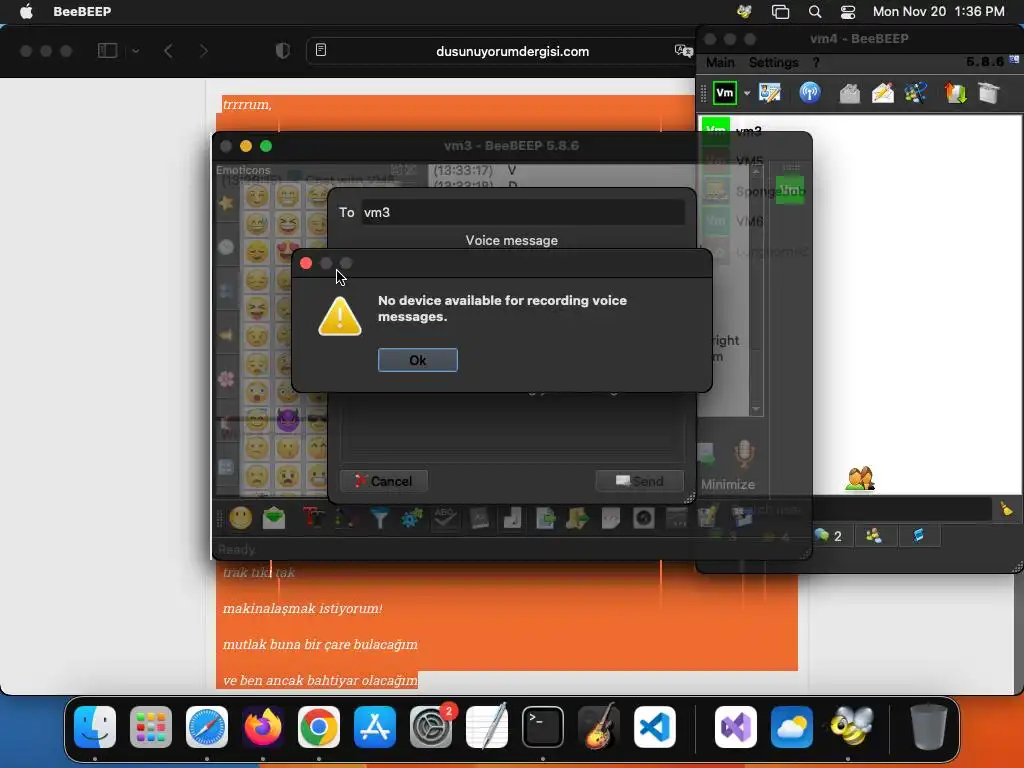1024x768 pixels.
Task: Click the two-users icon in vm4 list
Action: (x=859, y=479)
